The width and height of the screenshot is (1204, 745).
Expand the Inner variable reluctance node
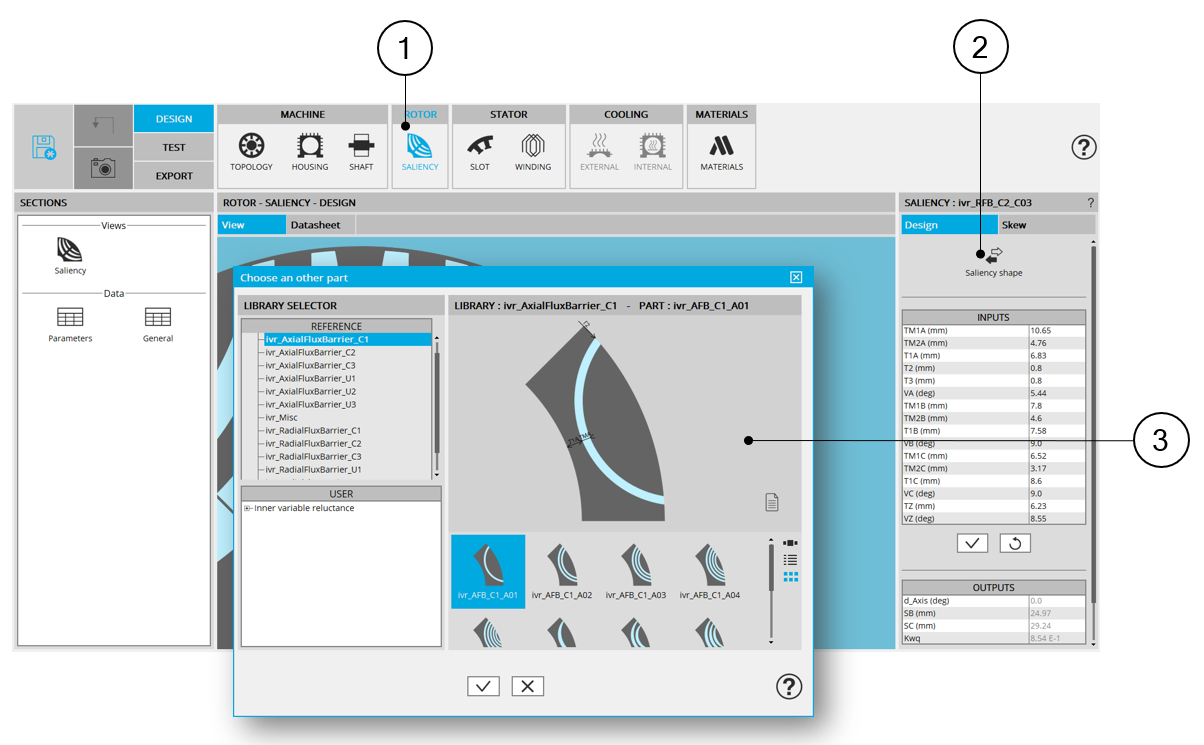pyautogui.click(x=247, y=508)
